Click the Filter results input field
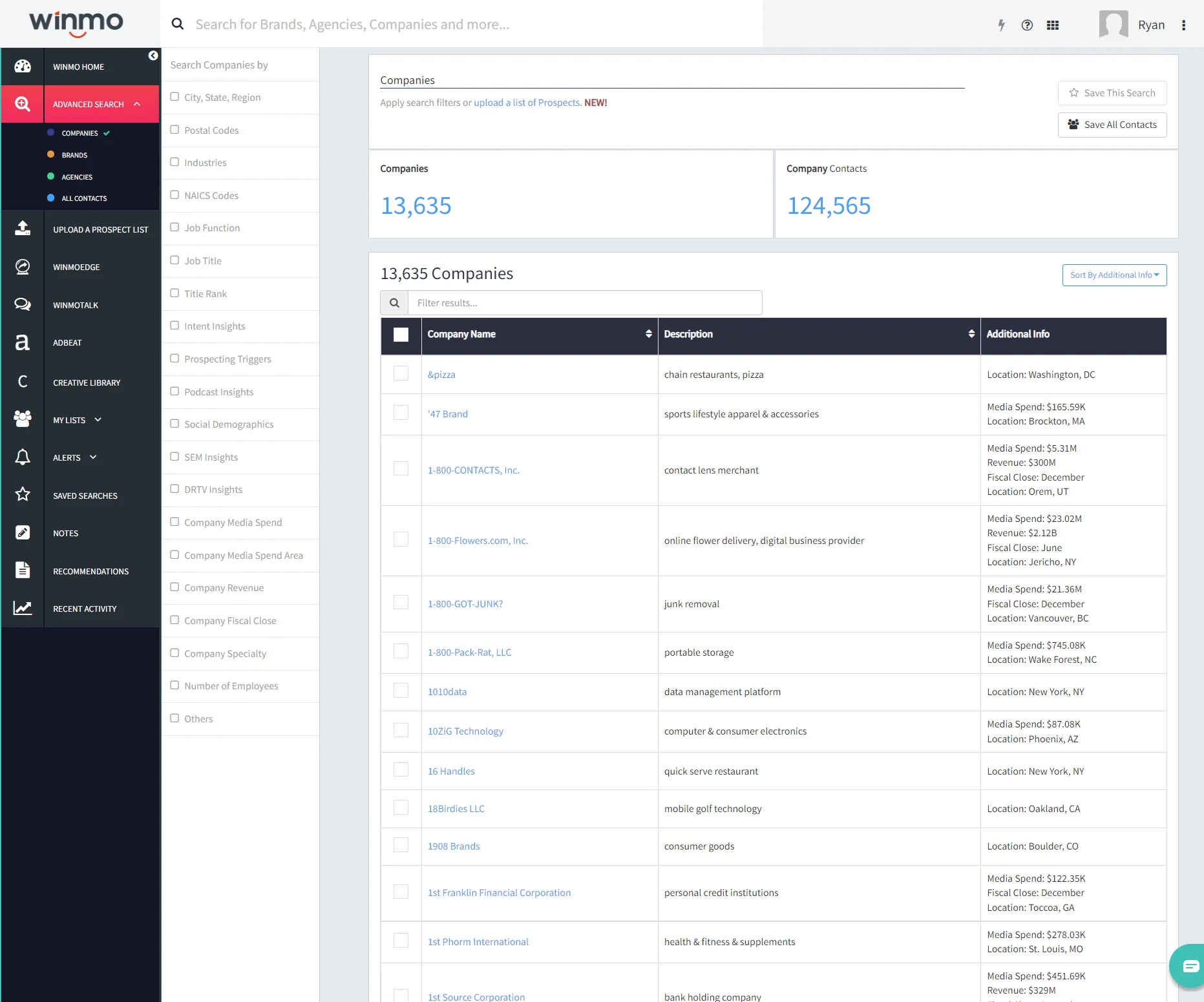1204x1002 pixels. 585,303
